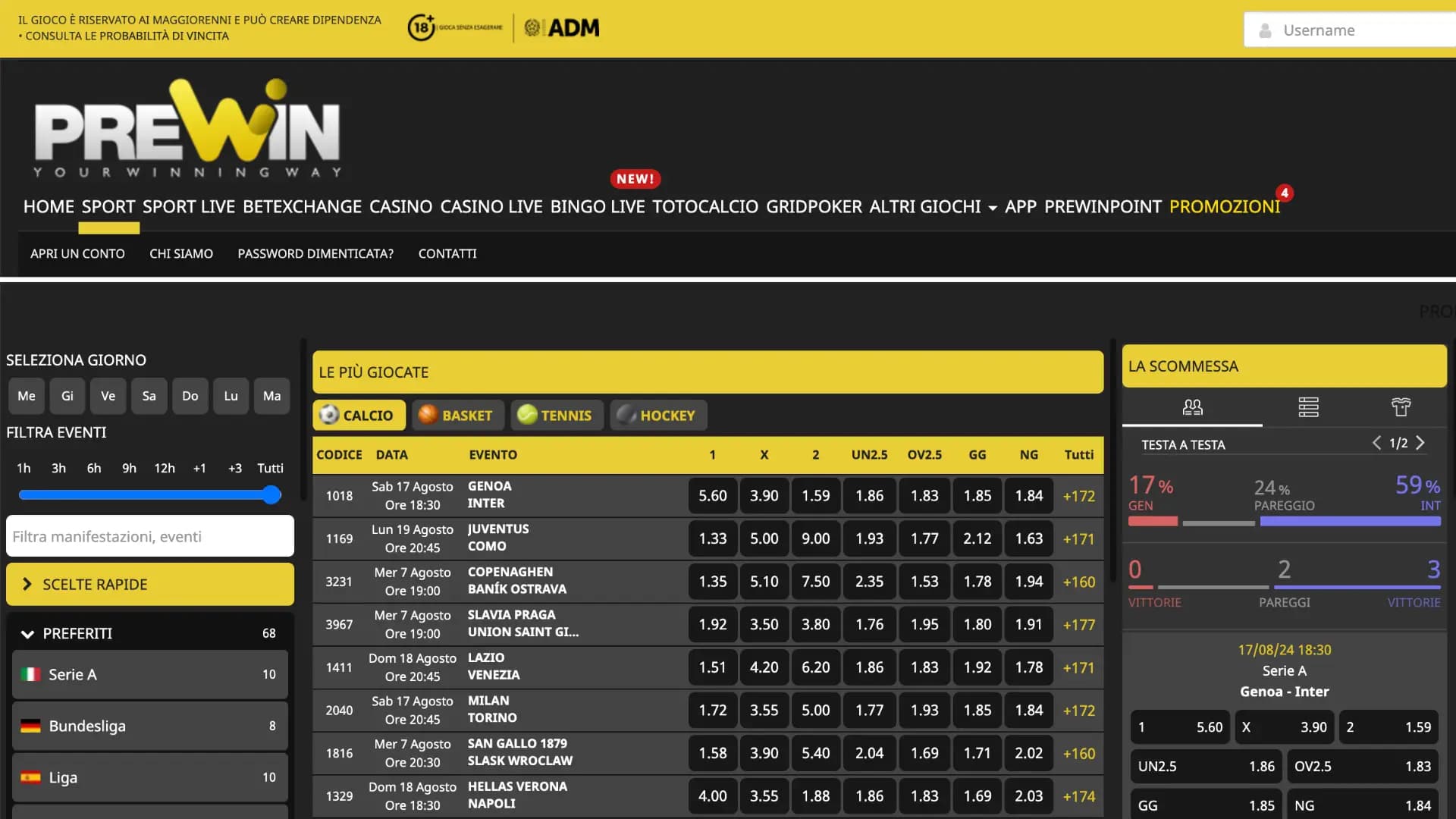This screenshot has height=819, width=1456.
Task: Select the Calcio sport tab with soccer ball icon
Action: pyautogui.click(x=359, y=415)
